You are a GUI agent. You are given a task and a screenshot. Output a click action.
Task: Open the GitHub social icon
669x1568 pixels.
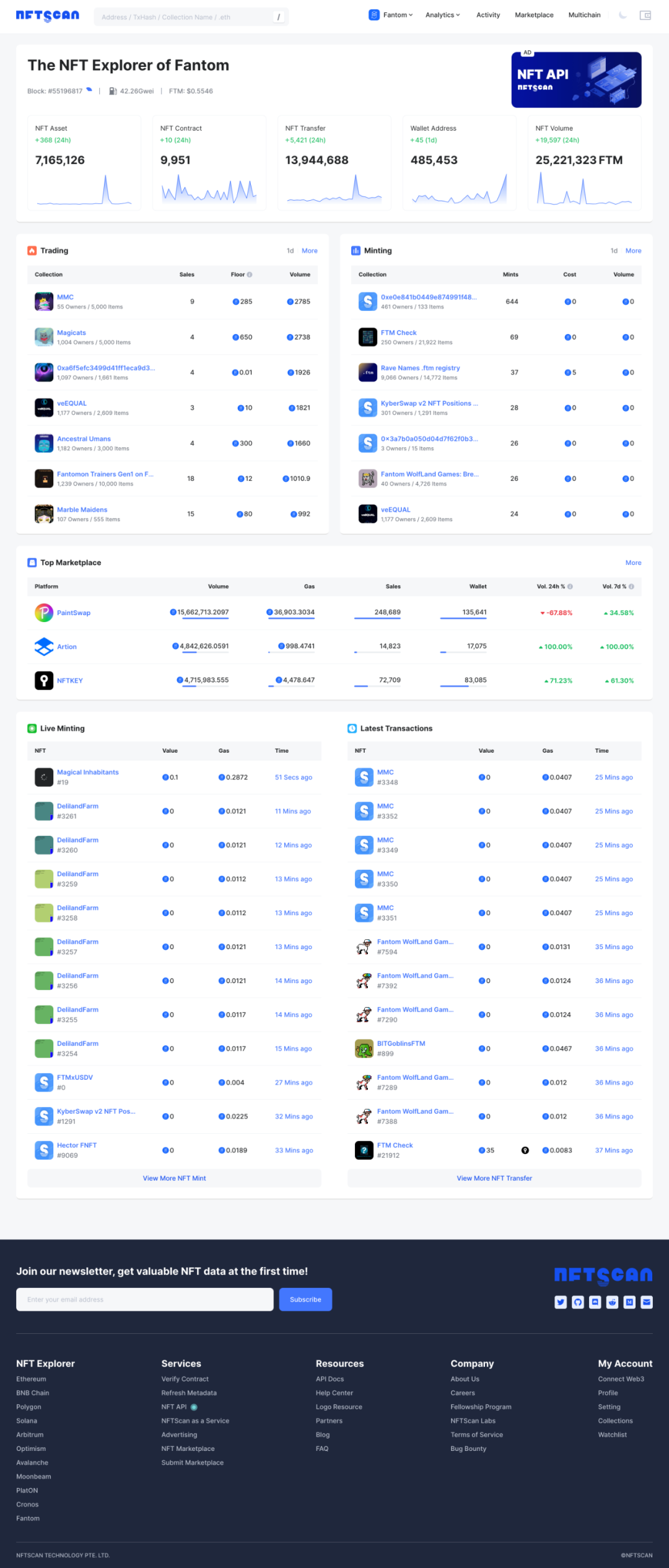[x=578, y=1302]
